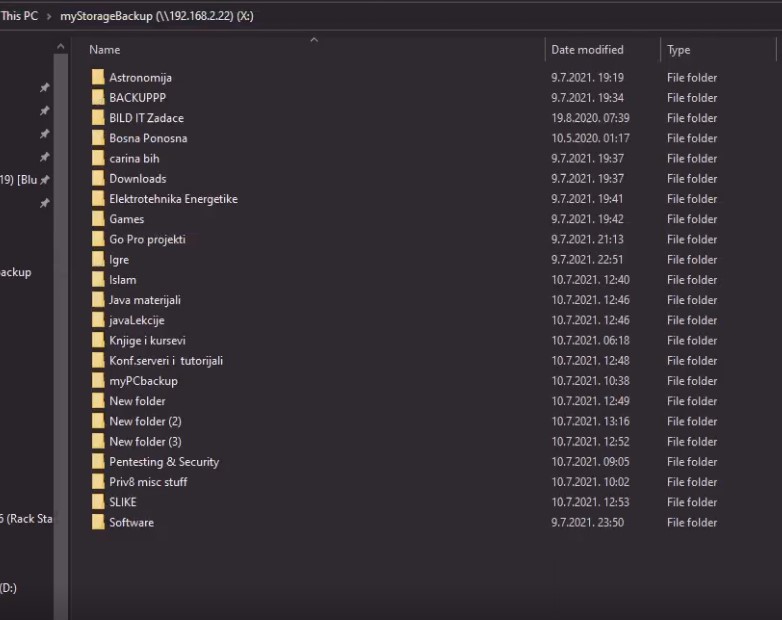Sort by the Type column header
The image size is (782, 620).
point(679,50)
